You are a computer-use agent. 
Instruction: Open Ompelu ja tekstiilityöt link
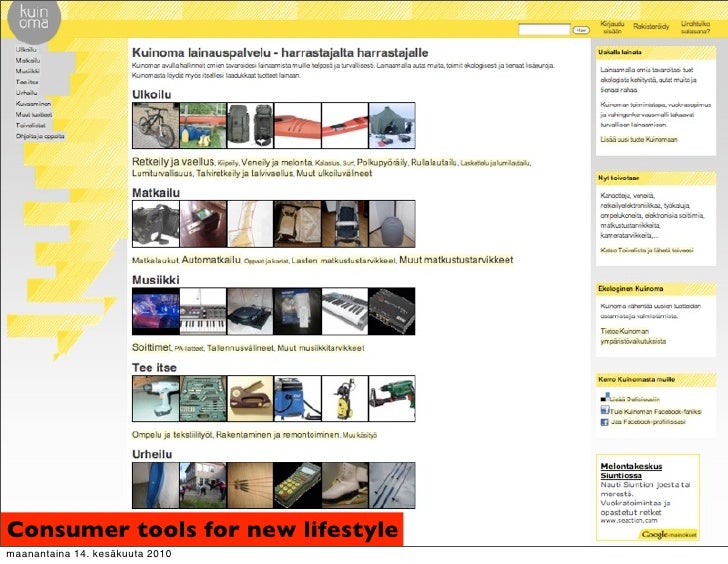pyautogui.click(x=172, y=435)
